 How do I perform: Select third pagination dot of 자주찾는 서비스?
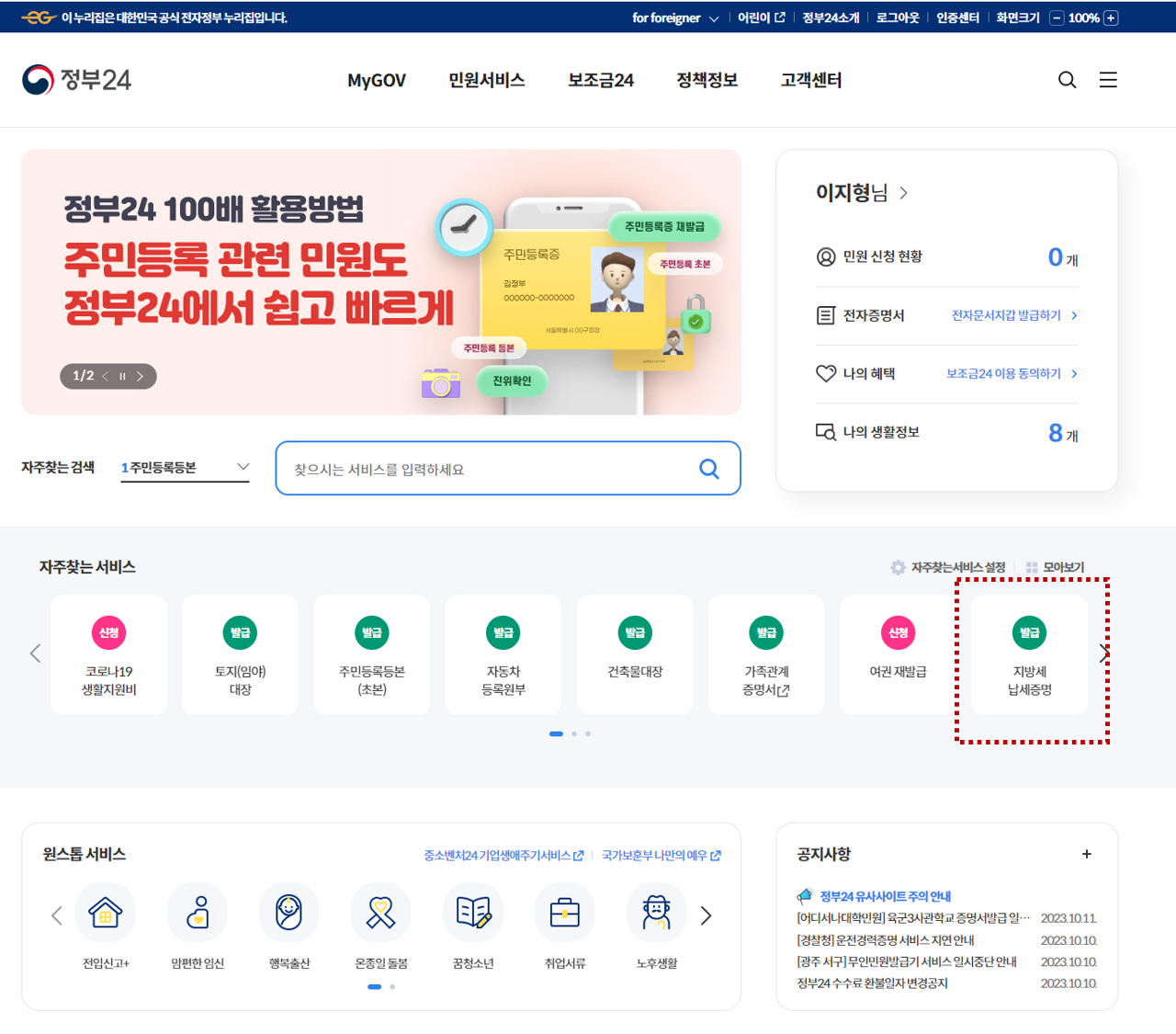(x=588, y=733)
